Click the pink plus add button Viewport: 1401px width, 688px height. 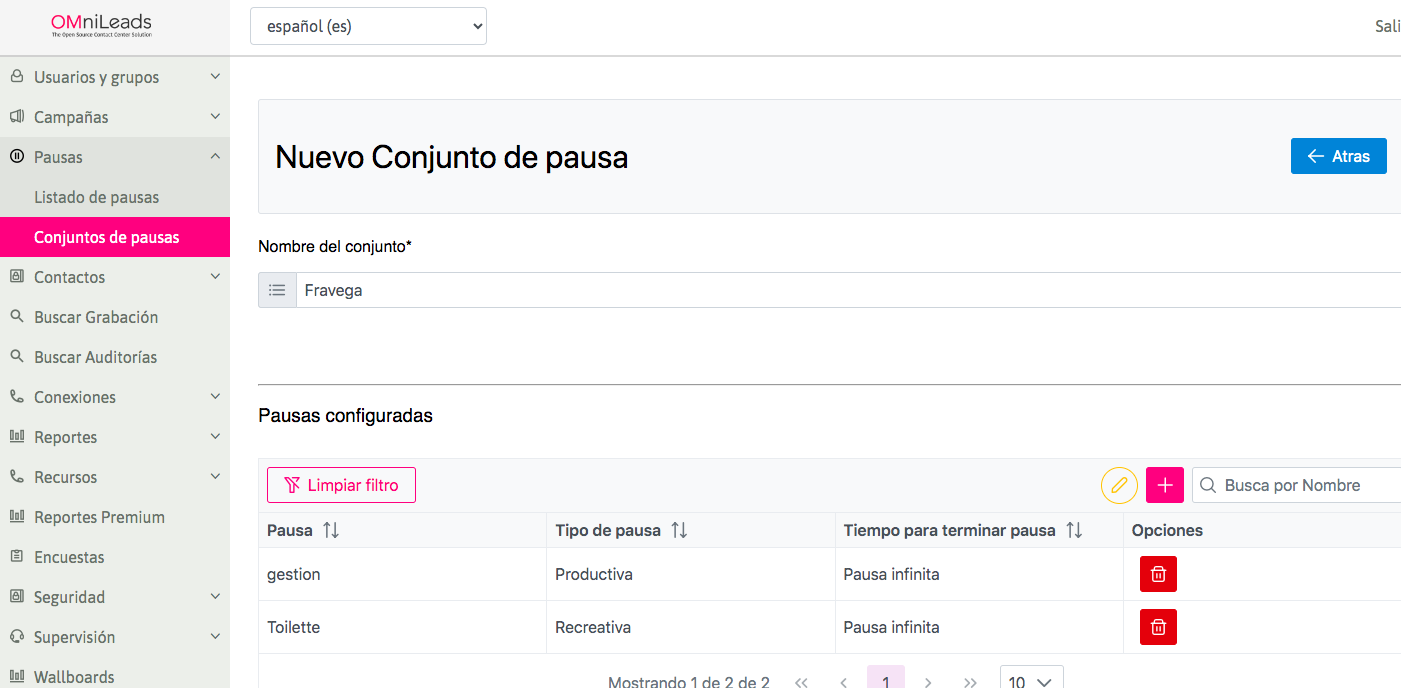1164,485
